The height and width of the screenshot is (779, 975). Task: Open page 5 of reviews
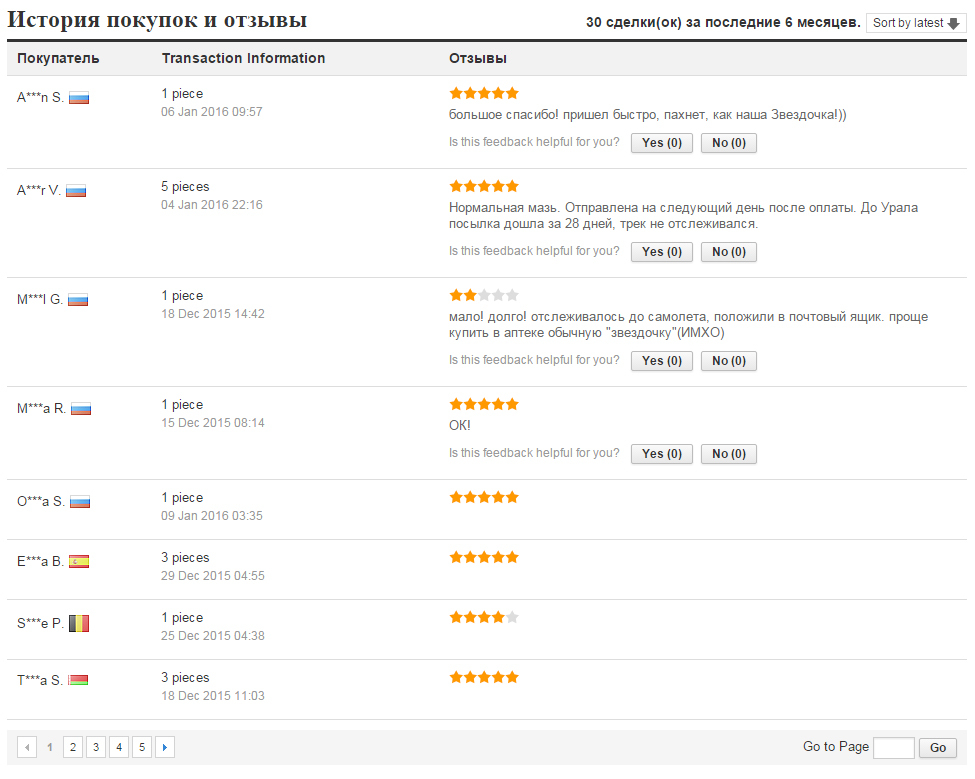pos(142,747)
